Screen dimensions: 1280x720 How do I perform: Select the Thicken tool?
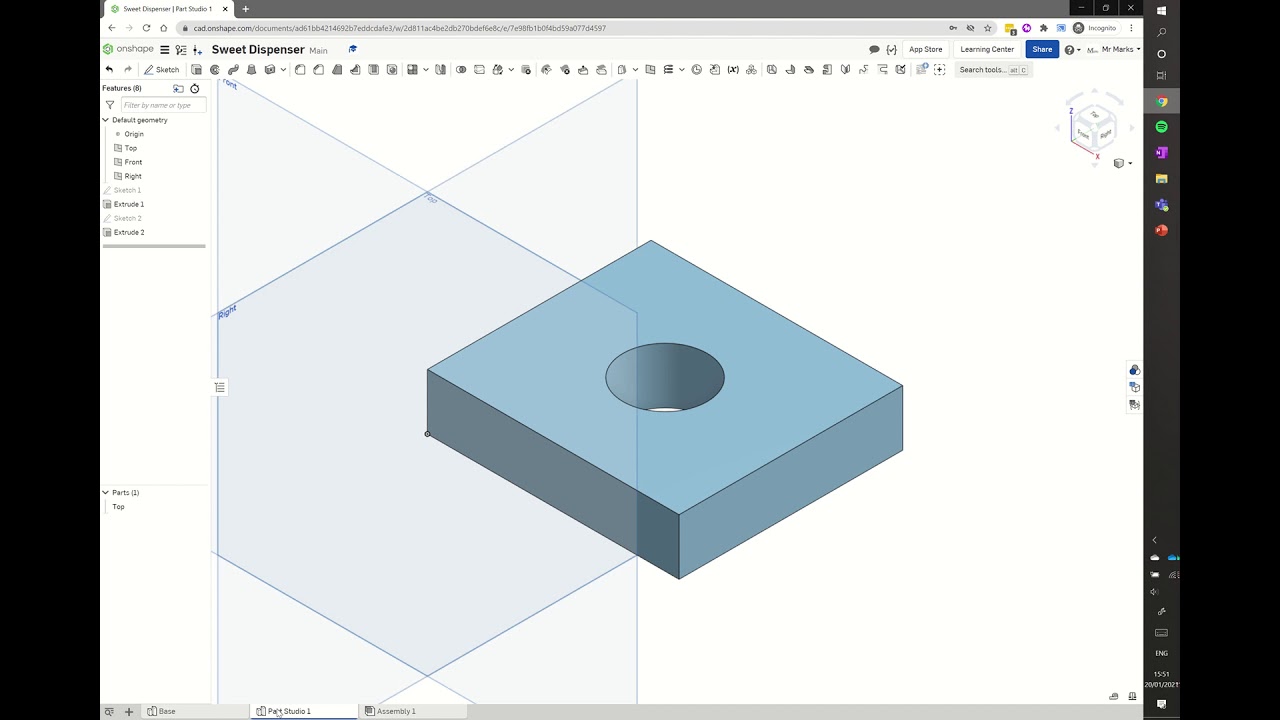tap(269, 70)
